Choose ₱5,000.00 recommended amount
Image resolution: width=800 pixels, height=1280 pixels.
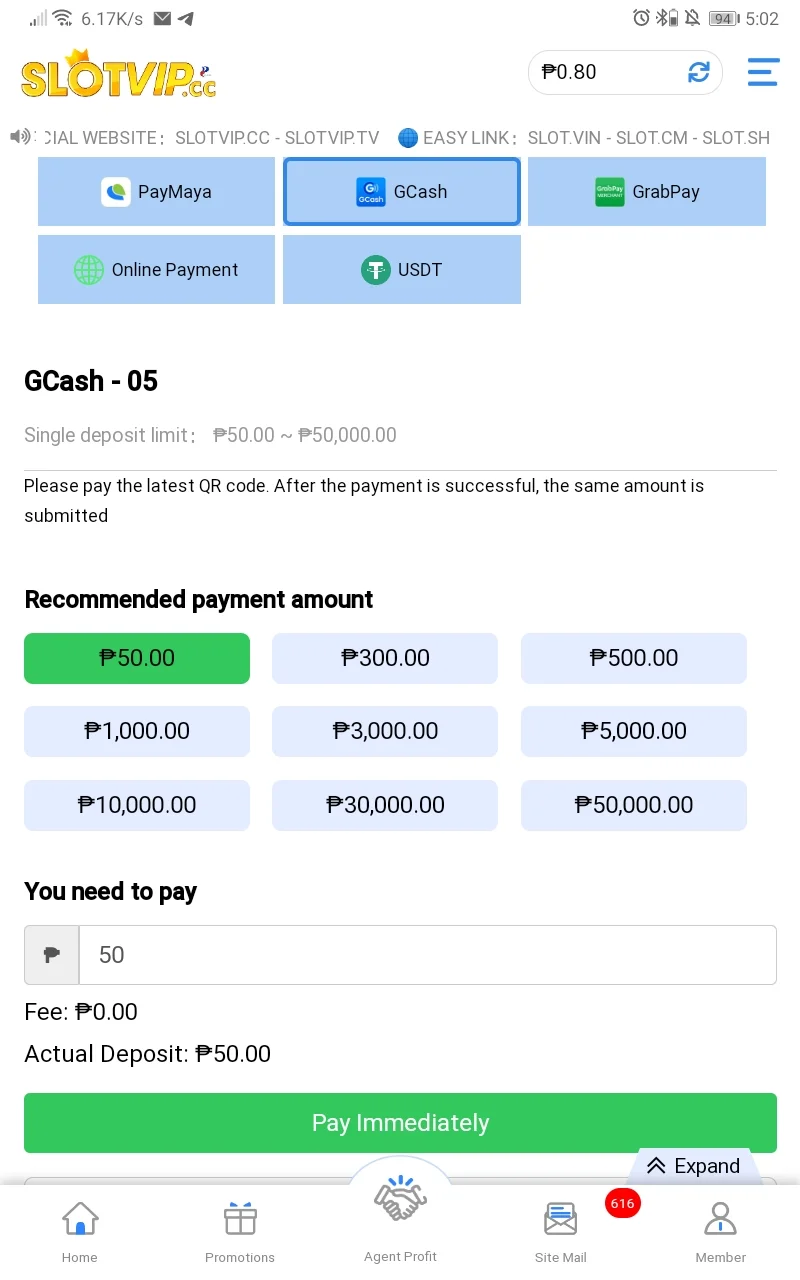[x=634, y=731]
